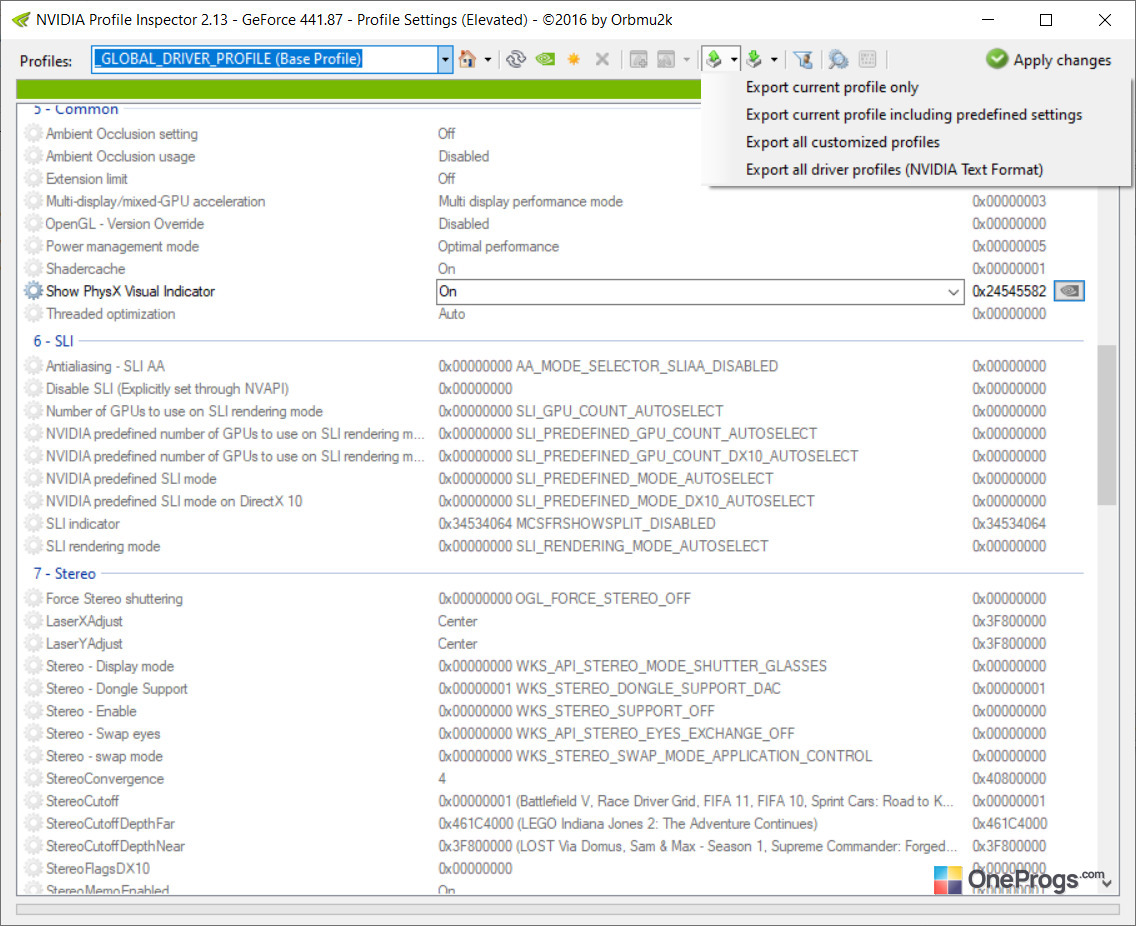This screenshot has height=926, width=1136.
Task: Click the import profiles icon
Action: (x=754, y=59)
